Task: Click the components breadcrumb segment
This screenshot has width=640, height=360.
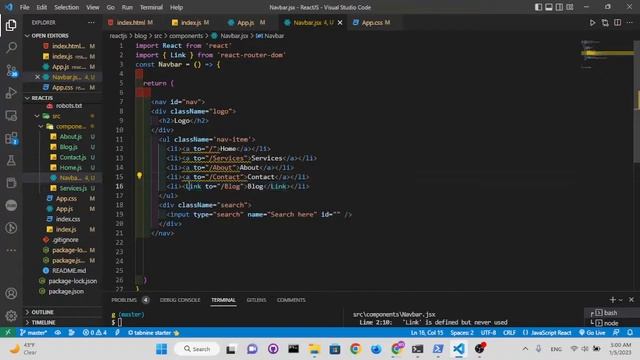Action: pos(186,36)
